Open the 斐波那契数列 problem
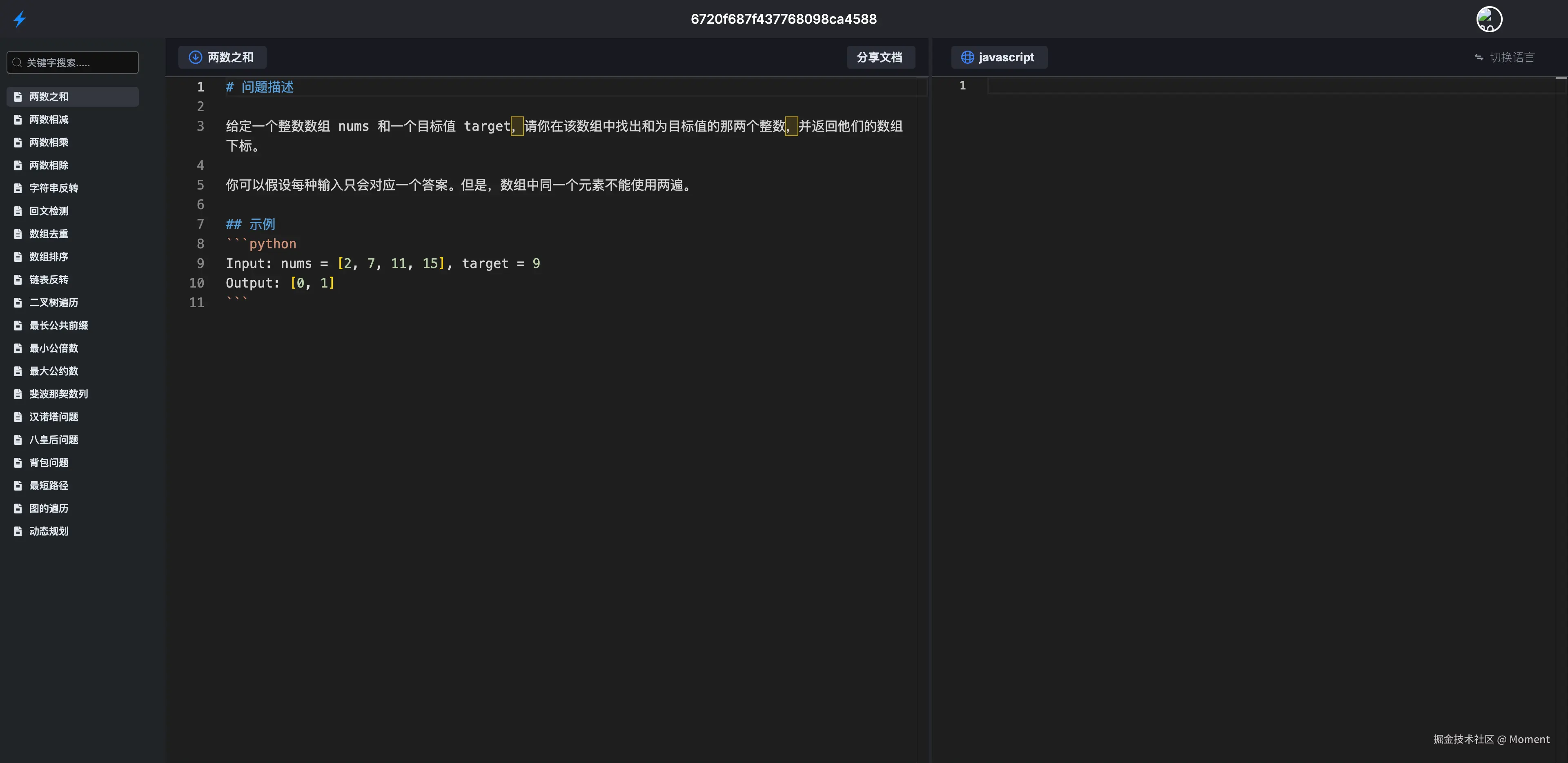The width and height of the screenshot is (1568, 763). 72,394
